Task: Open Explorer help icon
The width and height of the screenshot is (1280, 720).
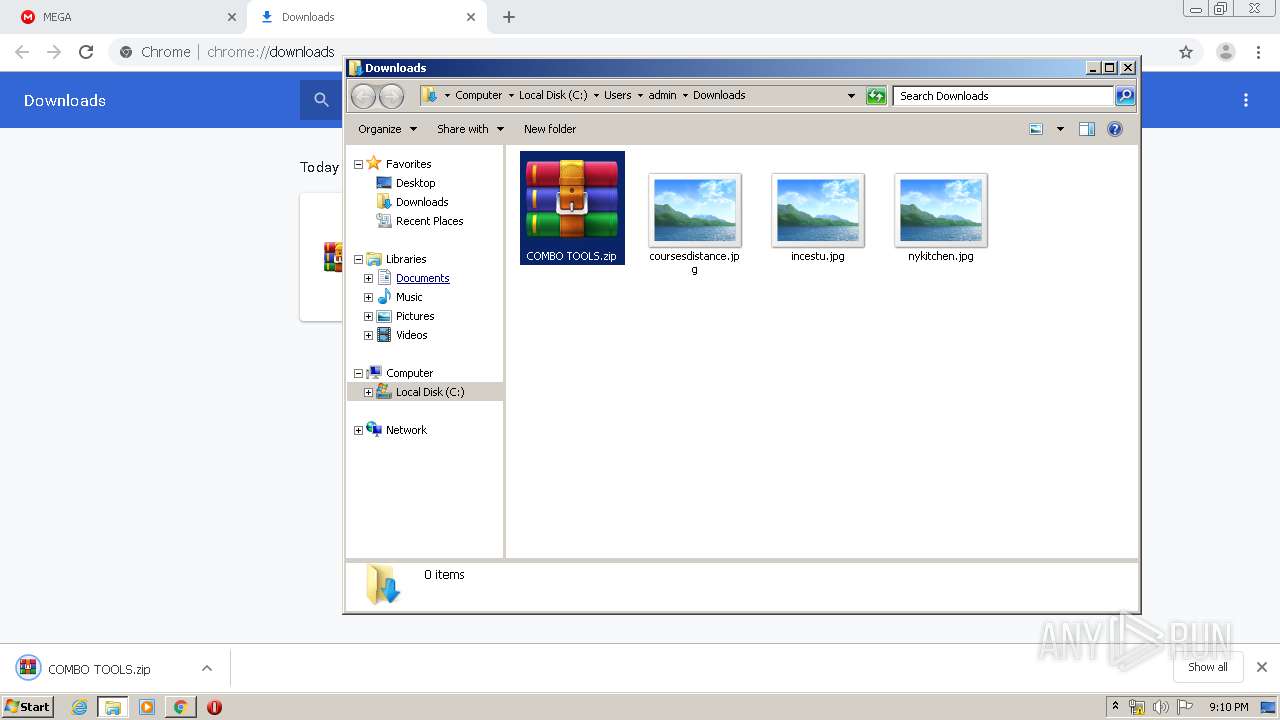Action: (x=1115, y=129)
